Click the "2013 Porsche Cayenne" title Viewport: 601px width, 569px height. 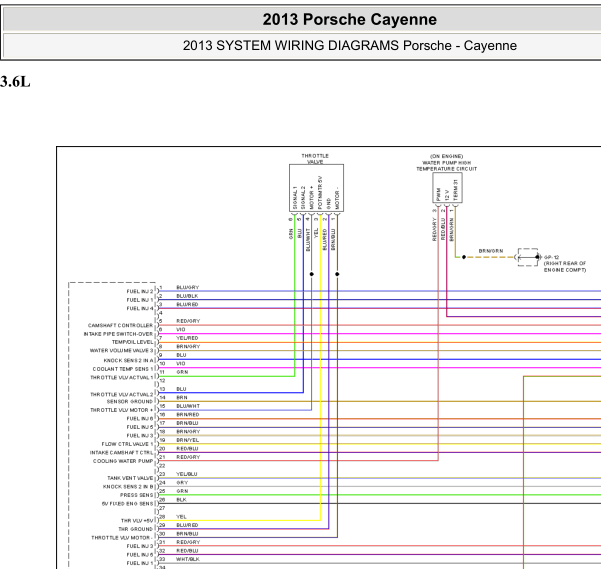(350, 20)
